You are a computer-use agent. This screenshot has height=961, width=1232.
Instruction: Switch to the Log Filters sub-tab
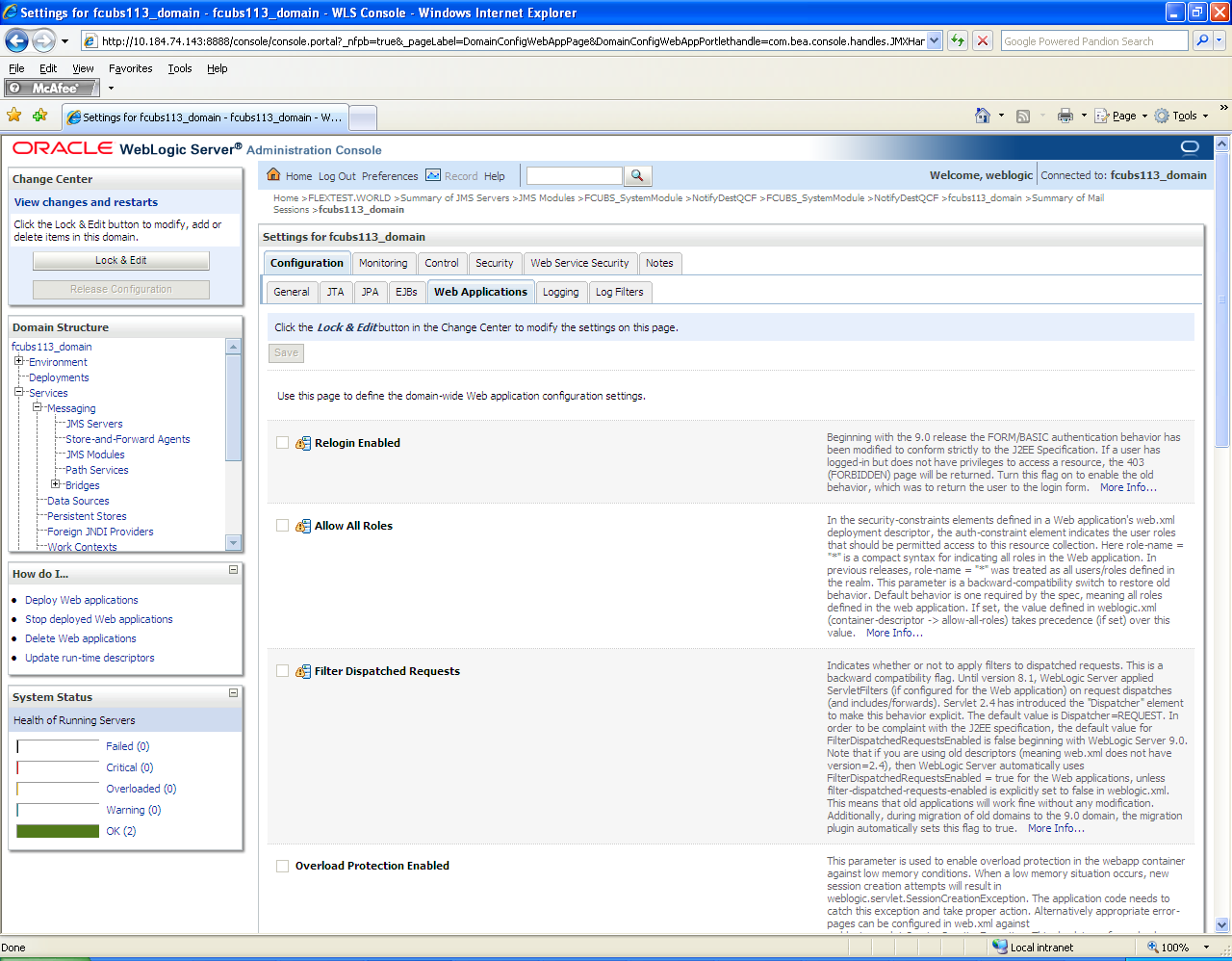tap(619, 292)
